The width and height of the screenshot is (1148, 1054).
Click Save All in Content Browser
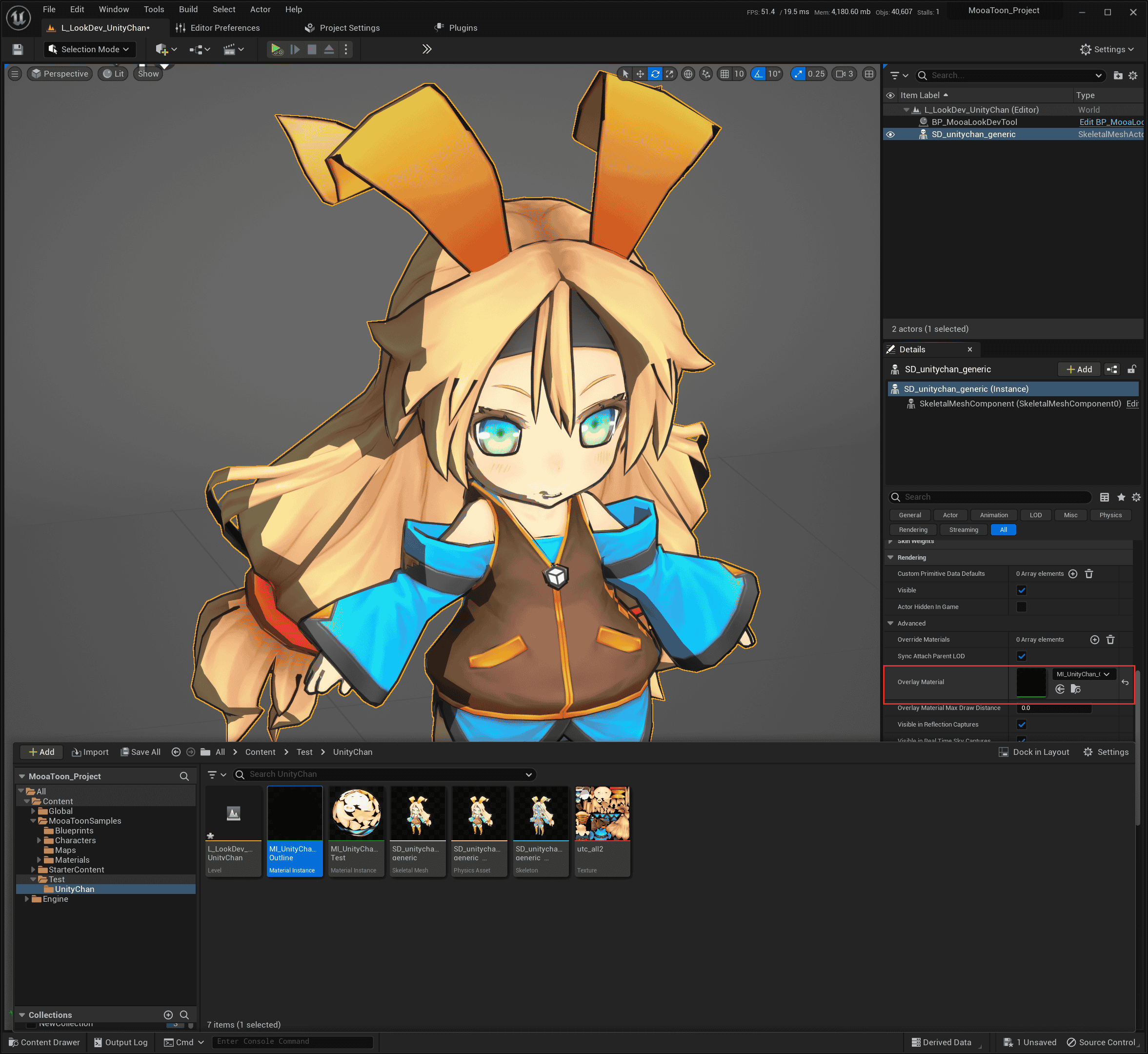(141, 752)
